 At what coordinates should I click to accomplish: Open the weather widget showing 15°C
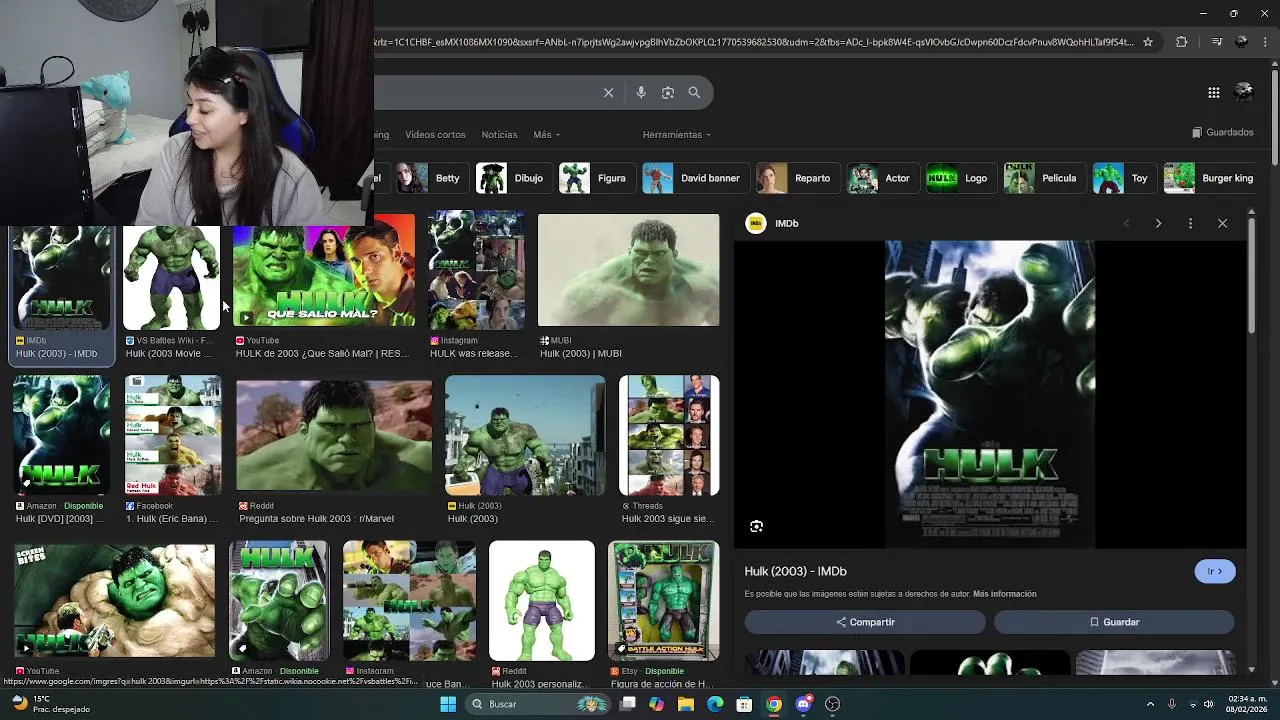pyautogui.click(x=50, y=704)
